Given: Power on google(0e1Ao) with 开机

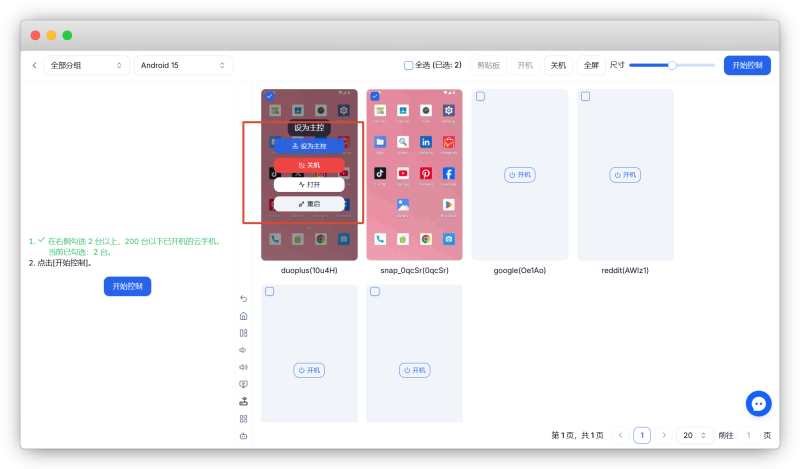Looking at the screenshot, I should point(520,175).
